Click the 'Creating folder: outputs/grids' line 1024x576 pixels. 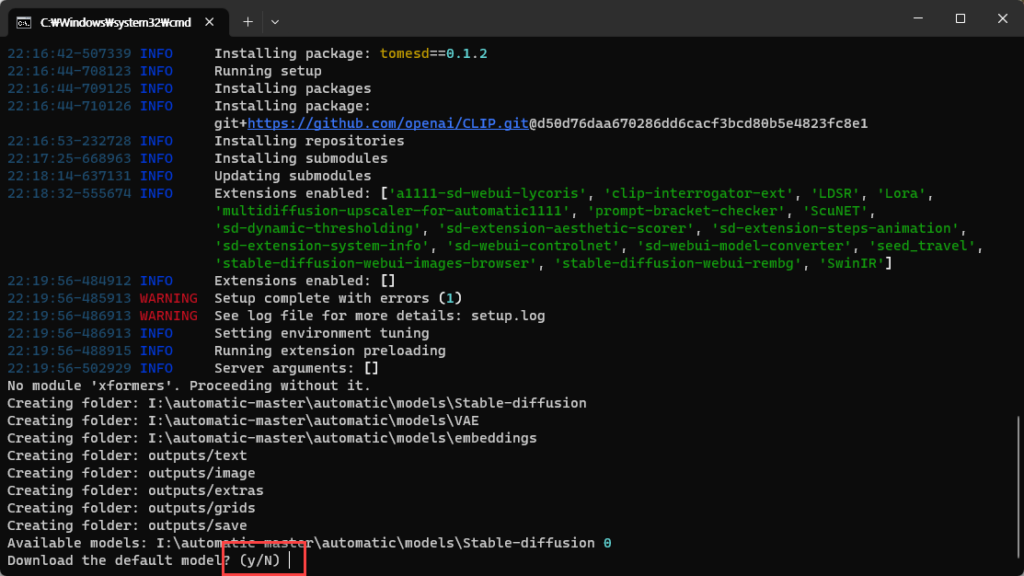[131, 508]
